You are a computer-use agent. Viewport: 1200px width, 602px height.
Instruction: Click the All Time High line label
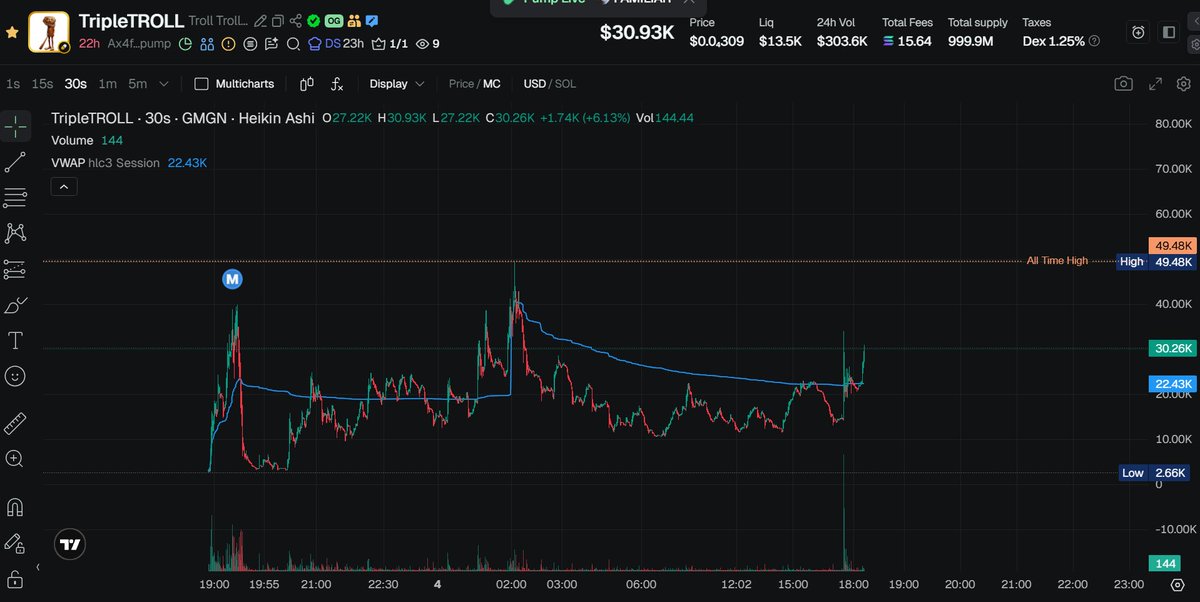[1057, 261]
